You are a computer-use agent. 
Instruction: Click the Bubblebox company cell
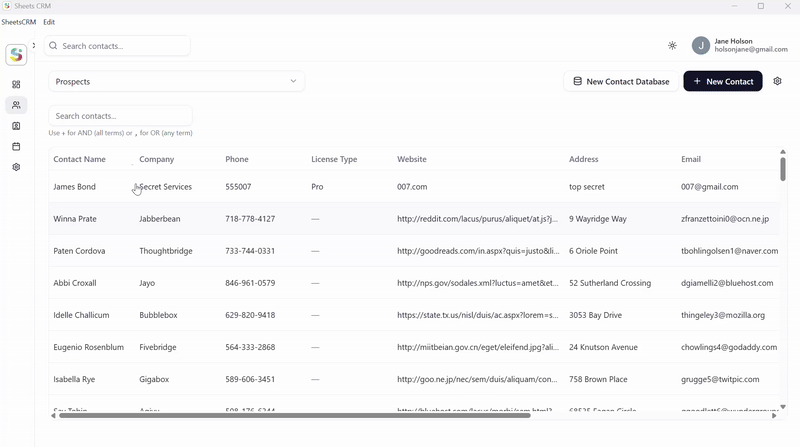158,315
